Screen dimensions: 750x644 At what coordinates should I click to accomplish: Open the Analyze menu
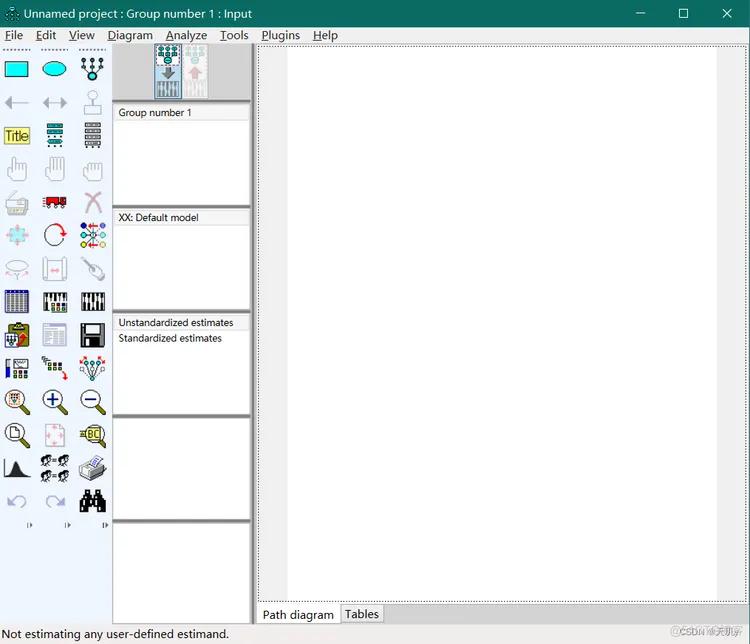(x=187, y=35)
